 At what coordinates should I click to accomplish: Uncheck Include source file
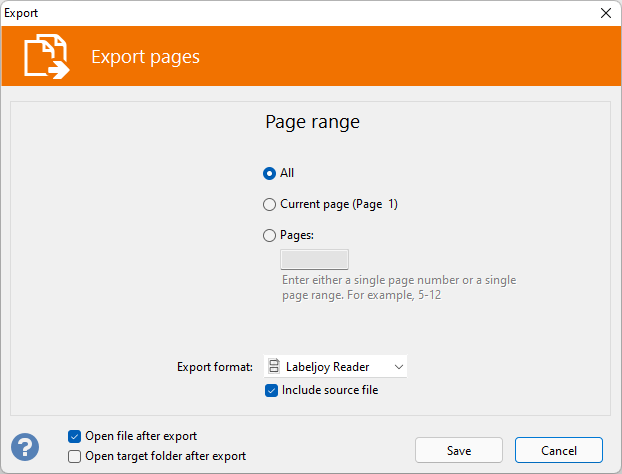click(x=271, y=390)
